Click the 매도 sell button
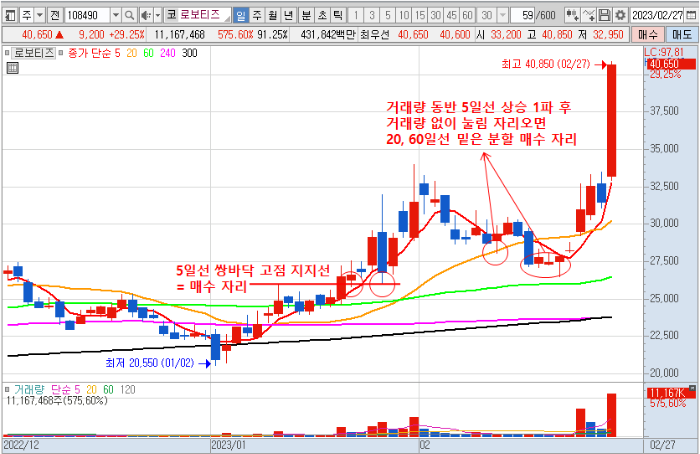This screenshot has width=700, height=454. pos(682,35)
